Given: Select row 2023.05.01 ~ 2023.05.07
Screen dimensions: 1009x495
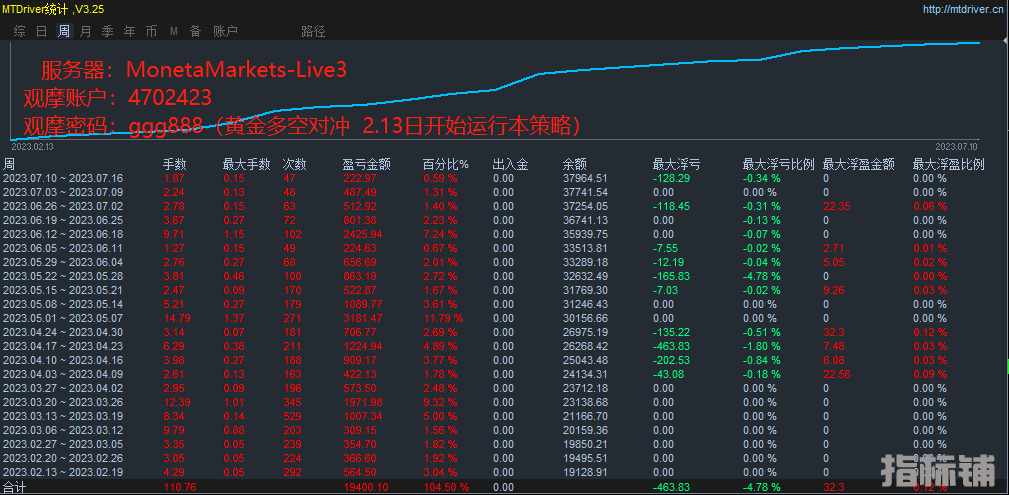Looking at the screenshot, I should point(504,318).
